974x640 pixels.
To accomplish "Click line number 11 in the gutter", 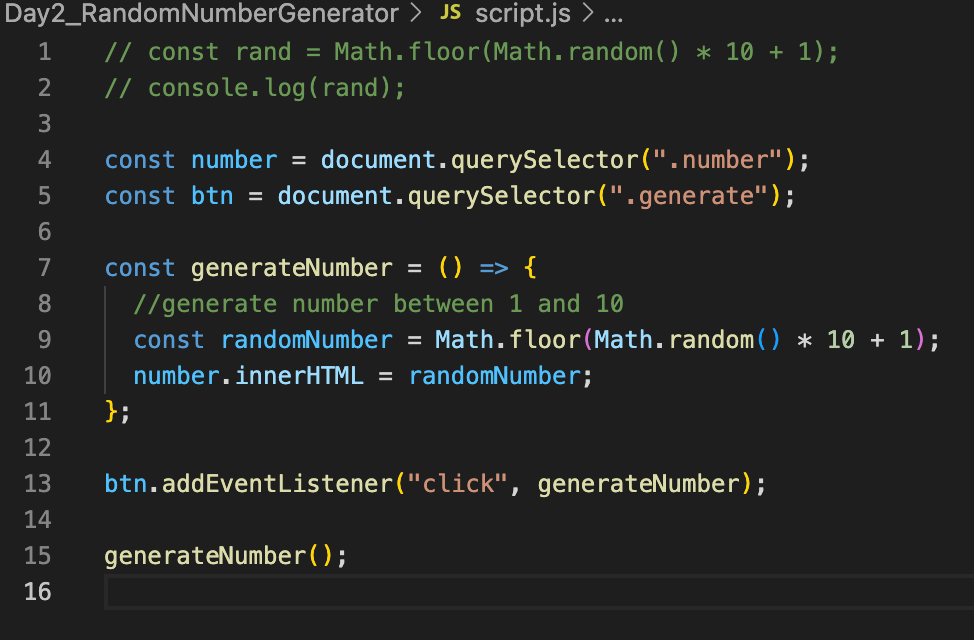I will point(37,412).
